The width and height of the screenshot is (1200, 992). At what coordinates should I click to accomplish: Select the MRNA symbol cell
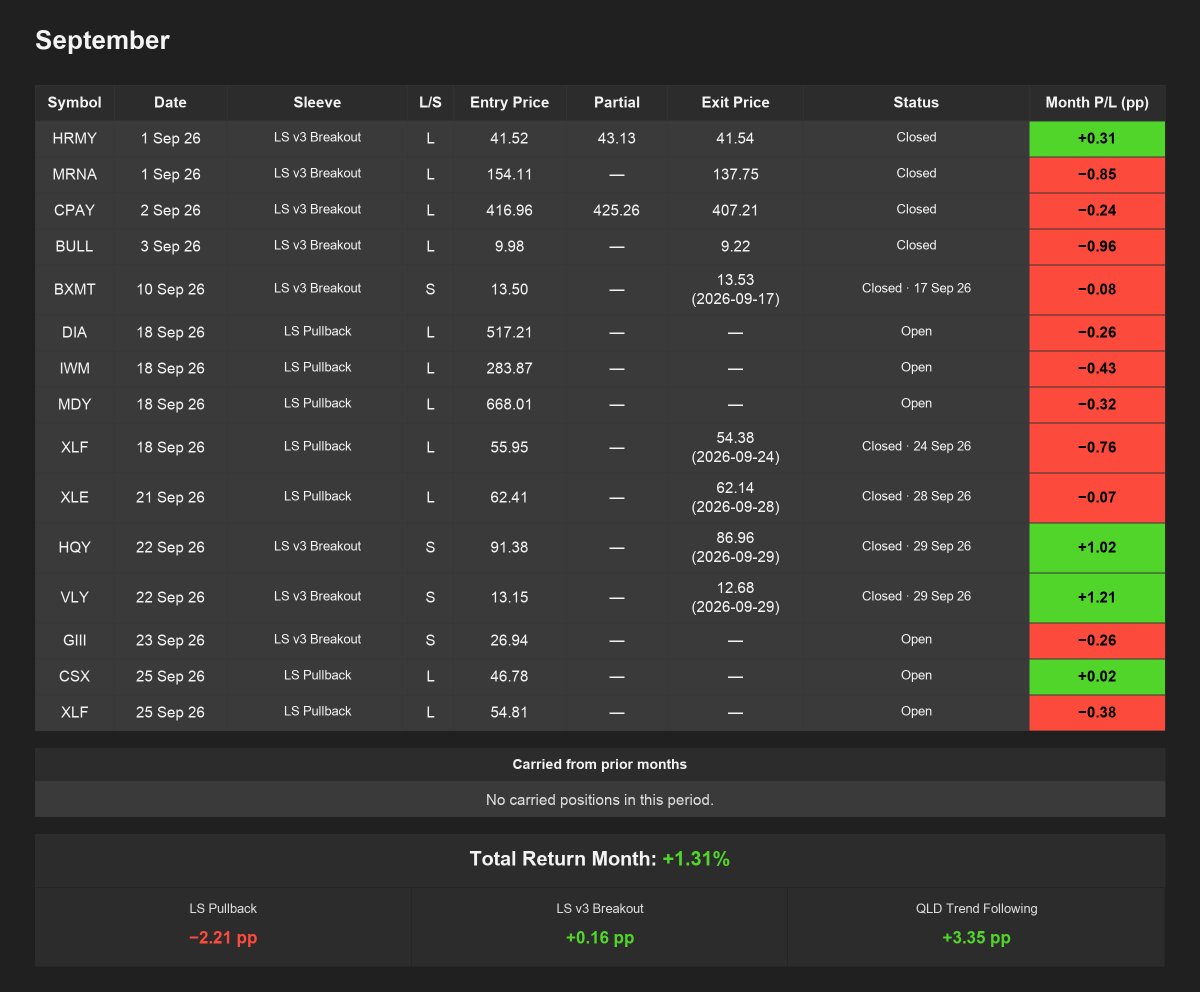click(x=75, y=174)
